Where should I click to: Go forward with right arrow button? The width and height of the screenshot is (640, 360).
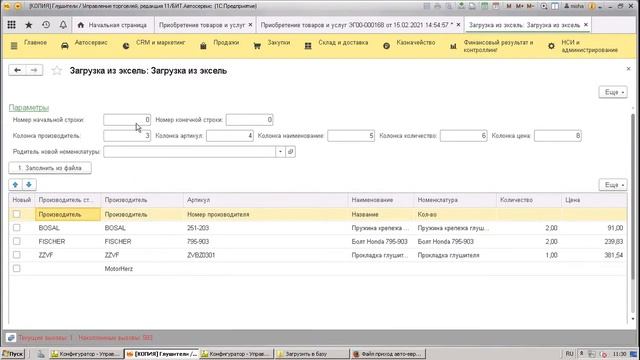(34, 70)
